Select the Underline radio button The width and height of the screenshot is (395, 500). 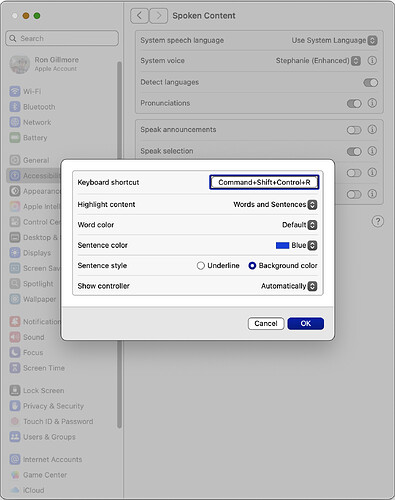(x=200, y=266)
